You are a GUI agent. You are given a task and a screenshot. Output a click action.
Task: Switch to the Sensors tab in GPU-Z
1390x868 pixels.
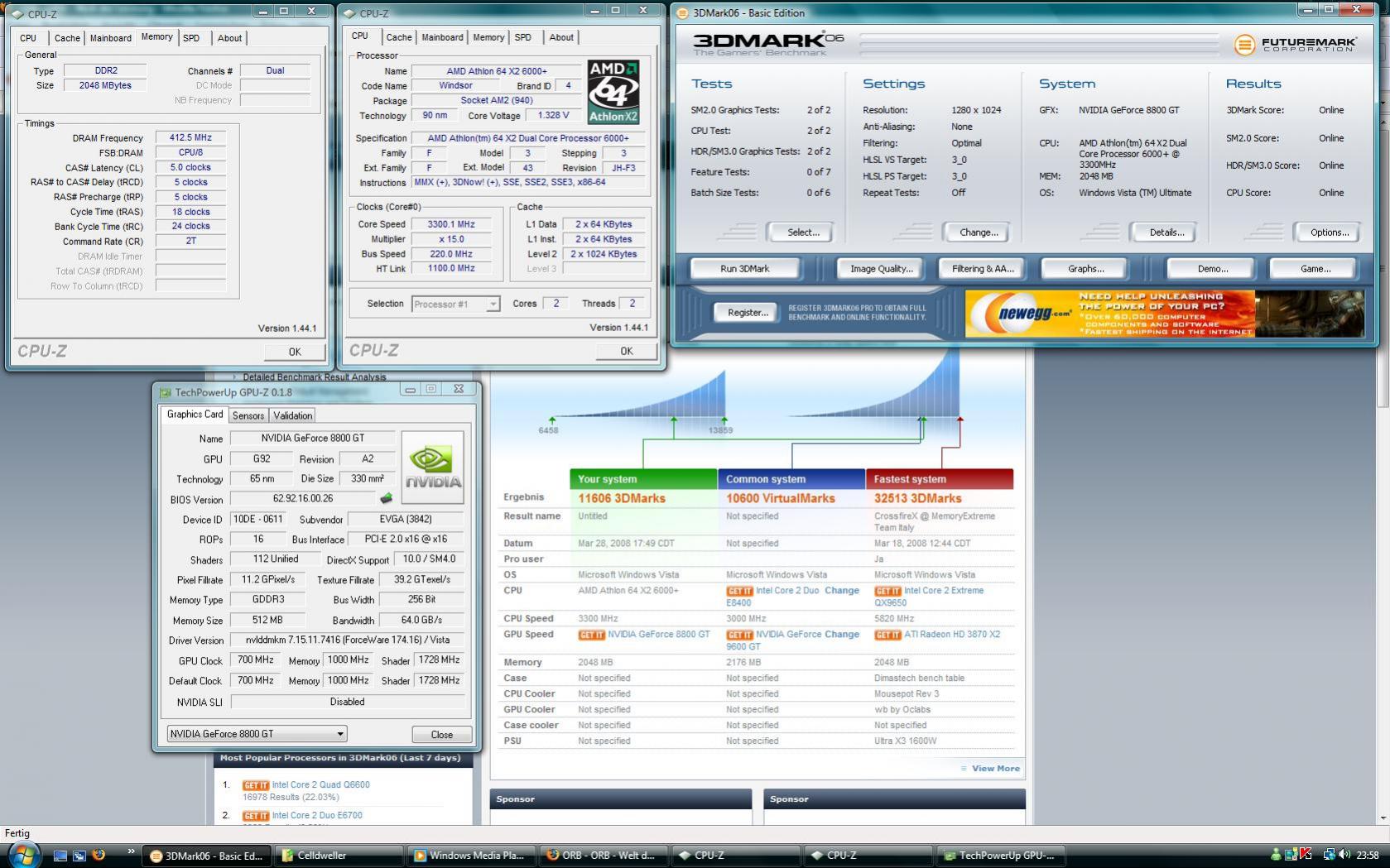[x=248, y=415]
